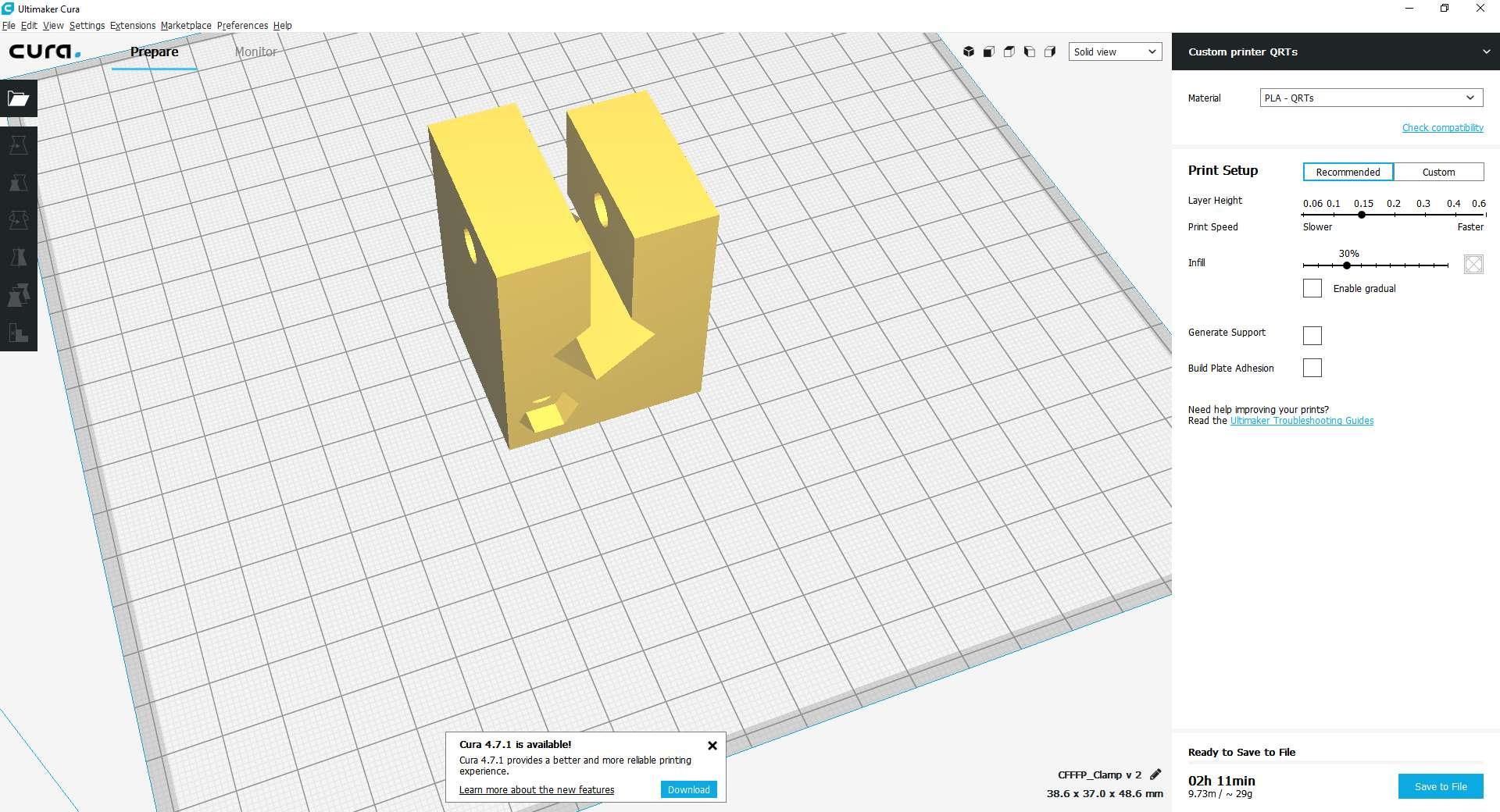Click the Save to File button
This screenshot has height=812, width=1500.
click(1441, 786)
